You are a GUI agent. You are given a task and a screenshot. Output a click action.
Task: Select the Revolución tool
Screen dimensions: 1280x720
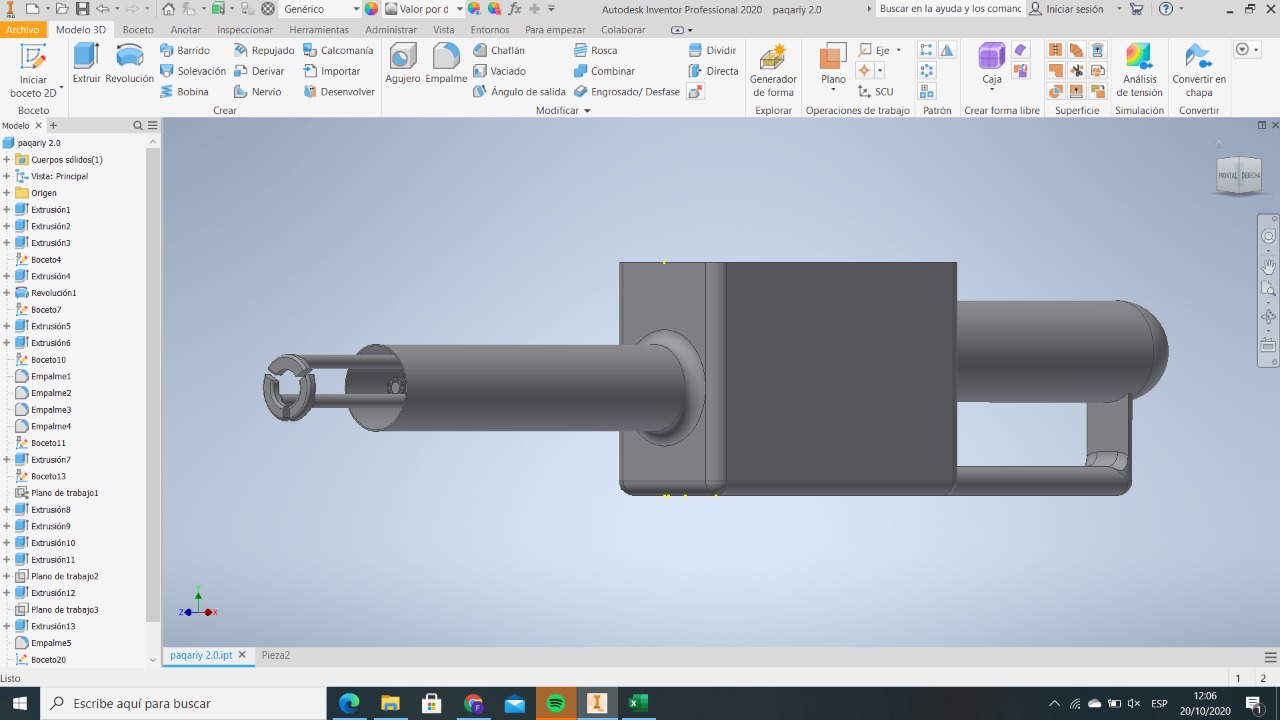[130, 65]
